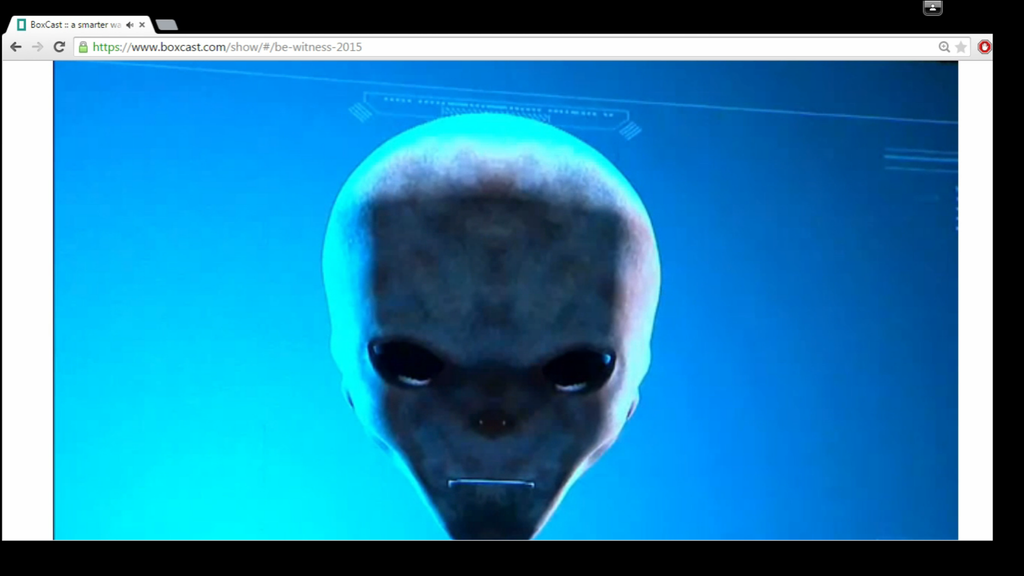Mute the tab's audio speaker indicator
The image size is (1024, 576).
(x=130, y=25)
